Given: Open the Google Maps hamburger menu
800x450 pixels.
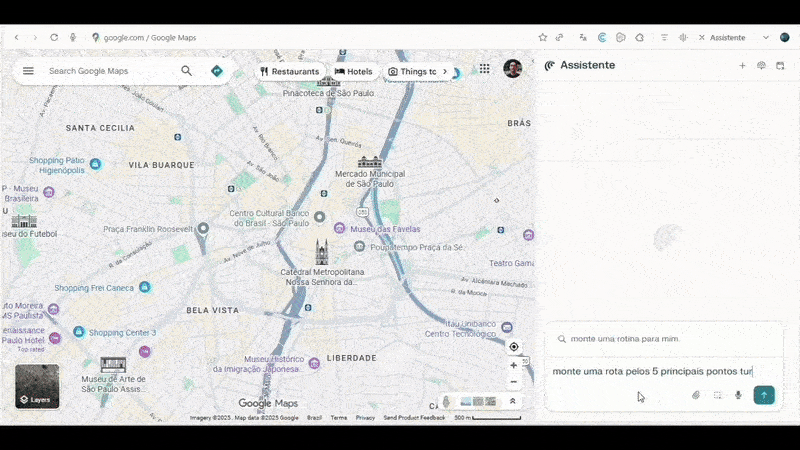Looking at the screenshot, I should pyautogui.click(x=28, y=71).
